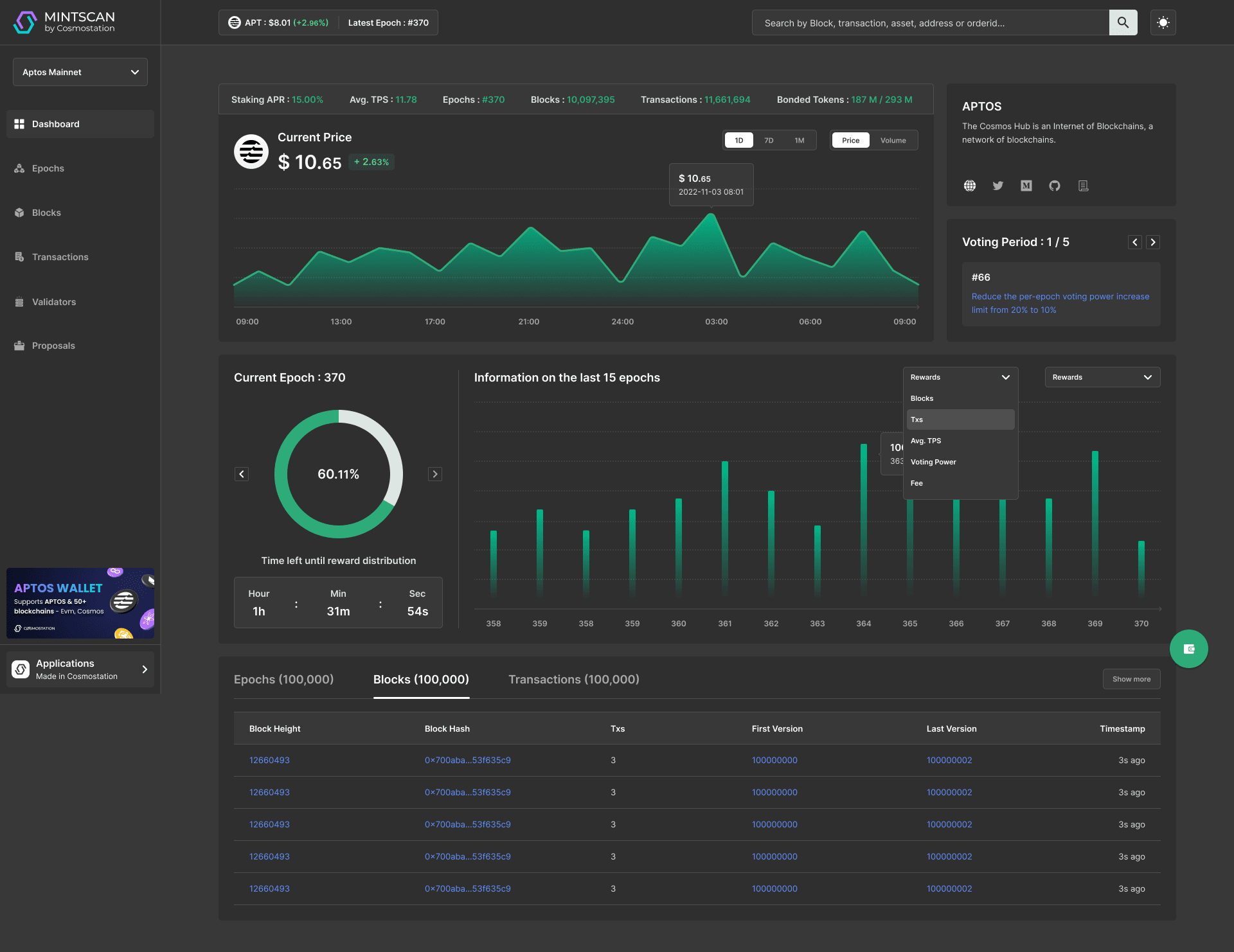This screenshot has width=1234, height=952.
Task: Choose Blocks in dropdown list
Action: pos(961,398)
